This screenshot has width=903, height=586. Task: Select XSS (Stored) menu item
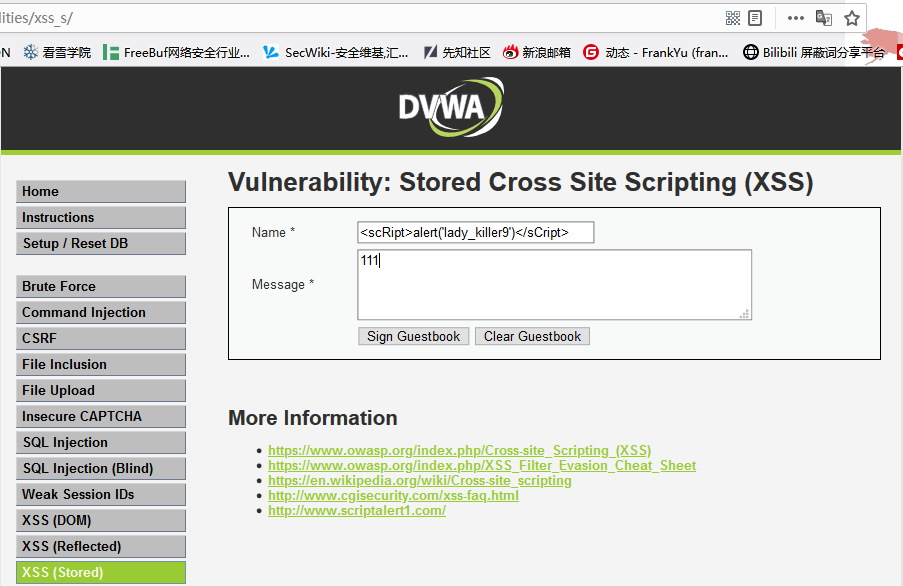click(101, 573)
